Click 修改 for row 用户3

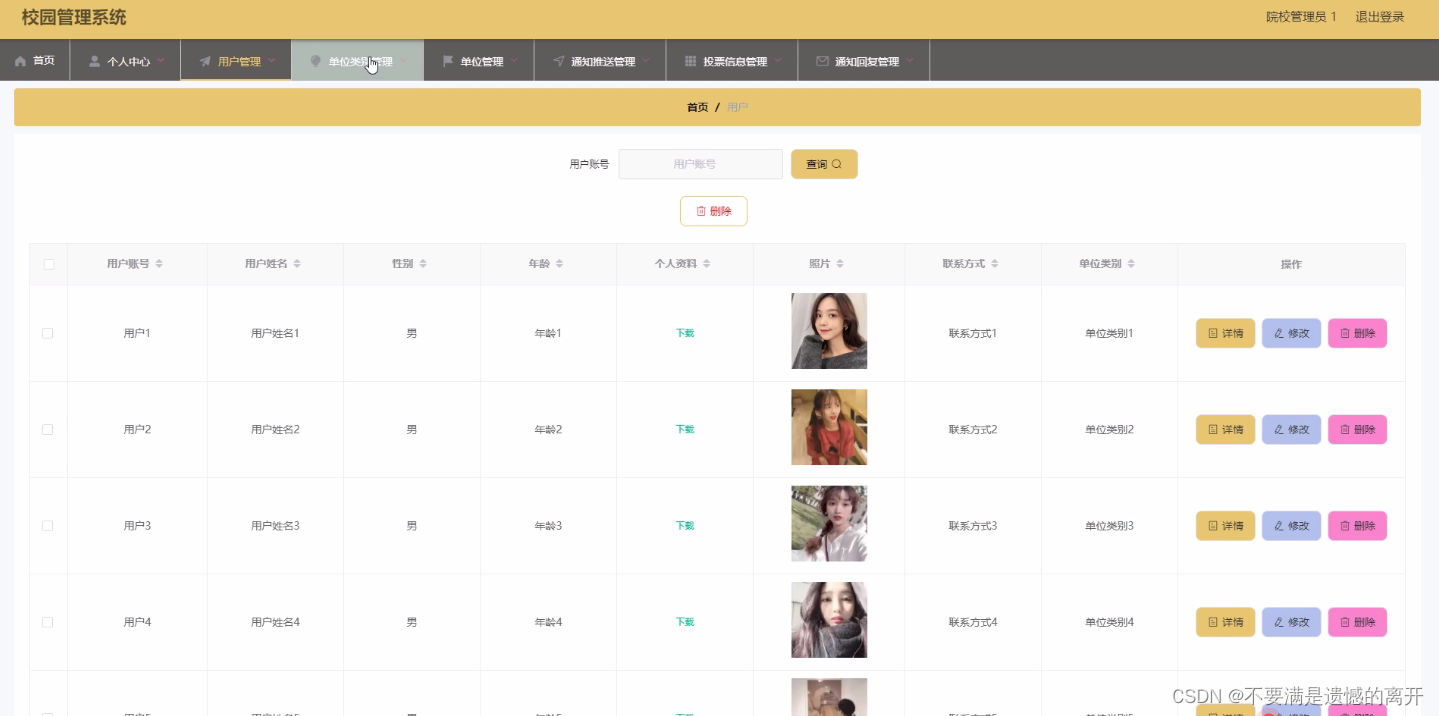(x=1291, y=526)
